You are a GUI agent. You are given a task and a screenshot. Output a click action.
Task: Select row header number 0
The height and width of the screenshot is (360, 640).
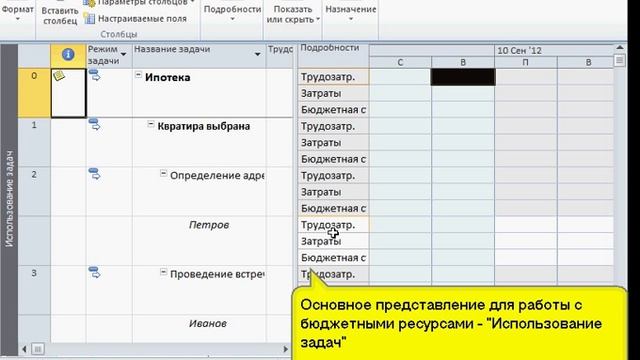pos(34,93)
